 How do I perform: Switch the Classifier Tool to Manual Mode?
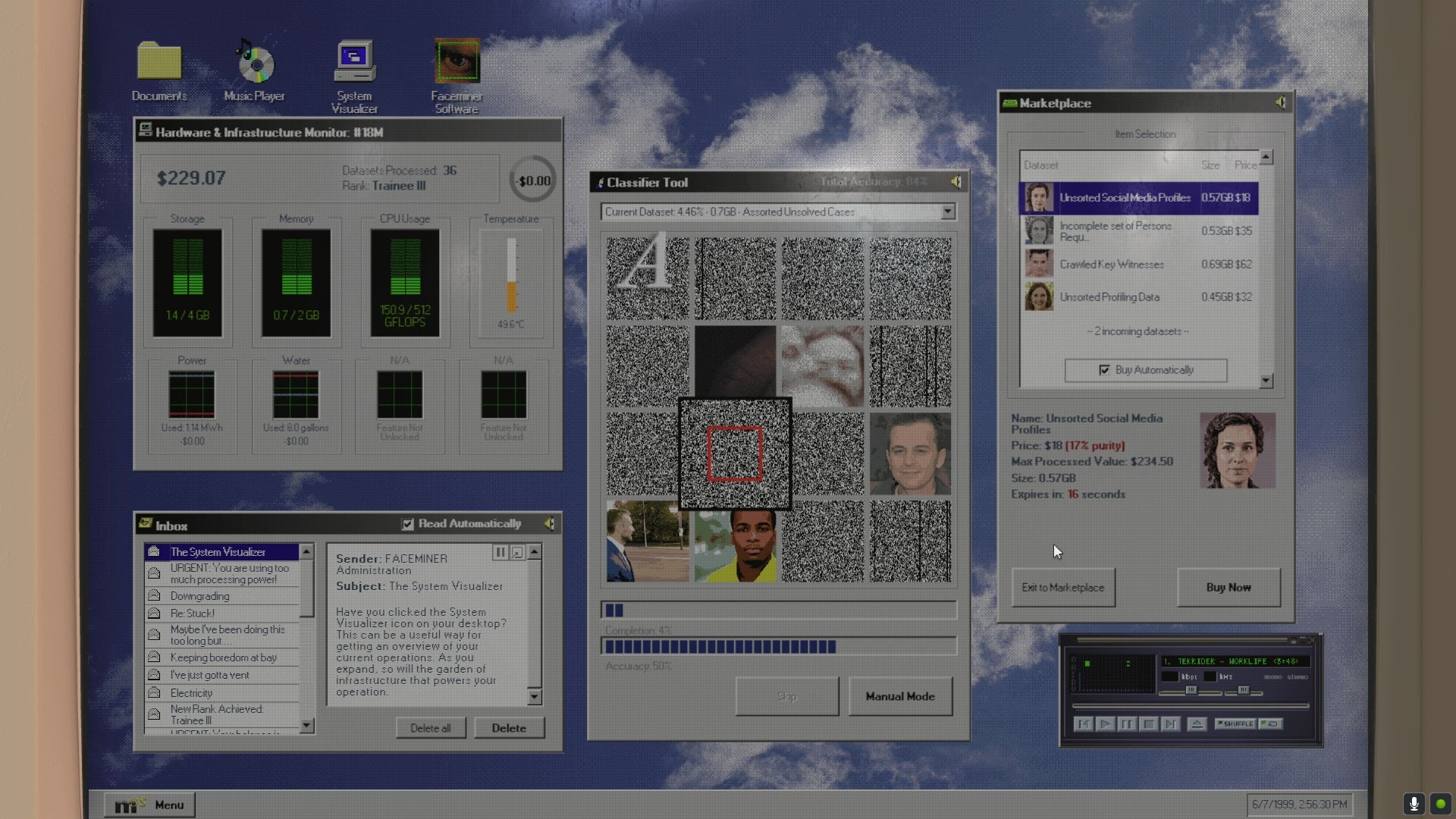point(900,696)
